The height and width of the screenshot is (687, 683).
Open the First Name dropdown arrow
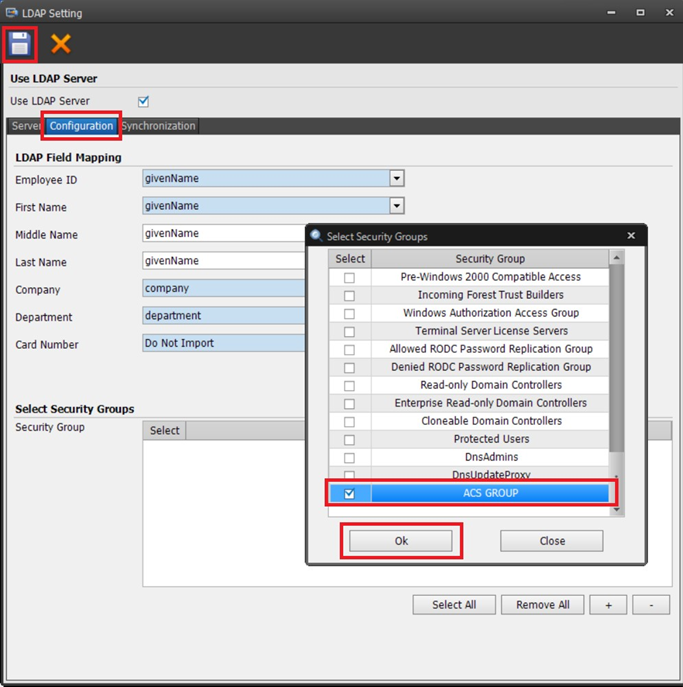point(397,206)
